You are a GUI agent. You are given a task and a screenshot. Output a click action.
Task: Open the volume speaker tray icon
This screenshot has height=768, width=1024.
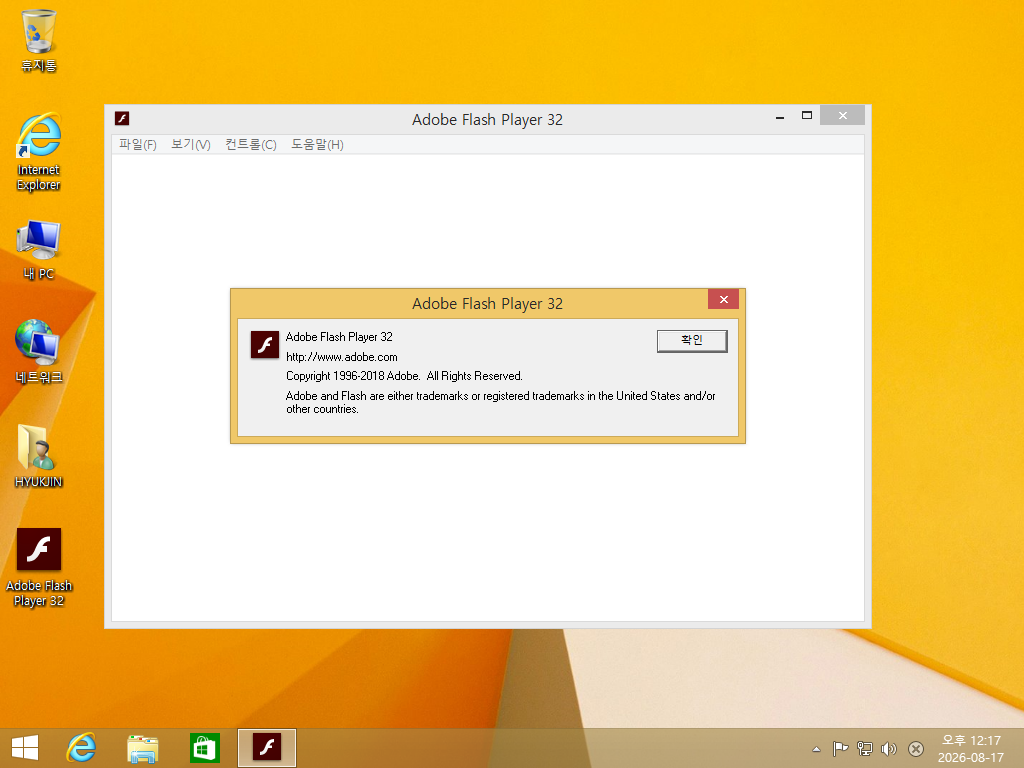tap(889, 749)
